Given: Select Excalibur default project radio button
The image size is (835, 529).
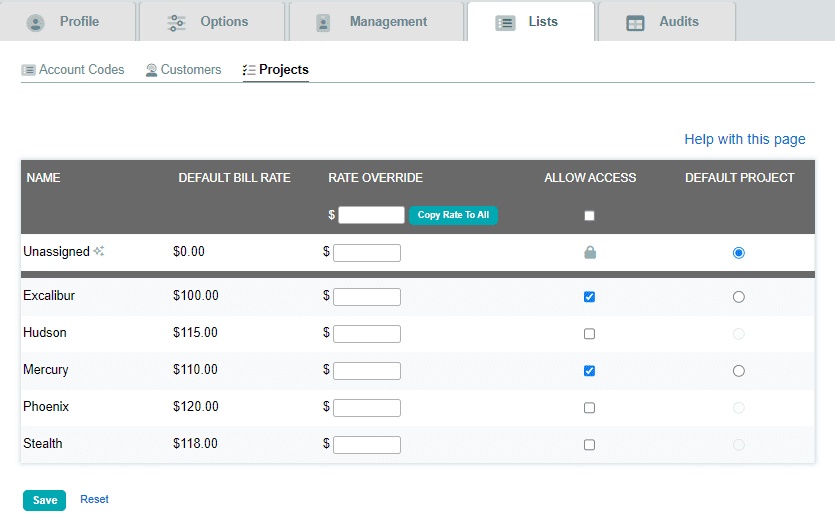Looking at the screenshot, I should [738, 297].
